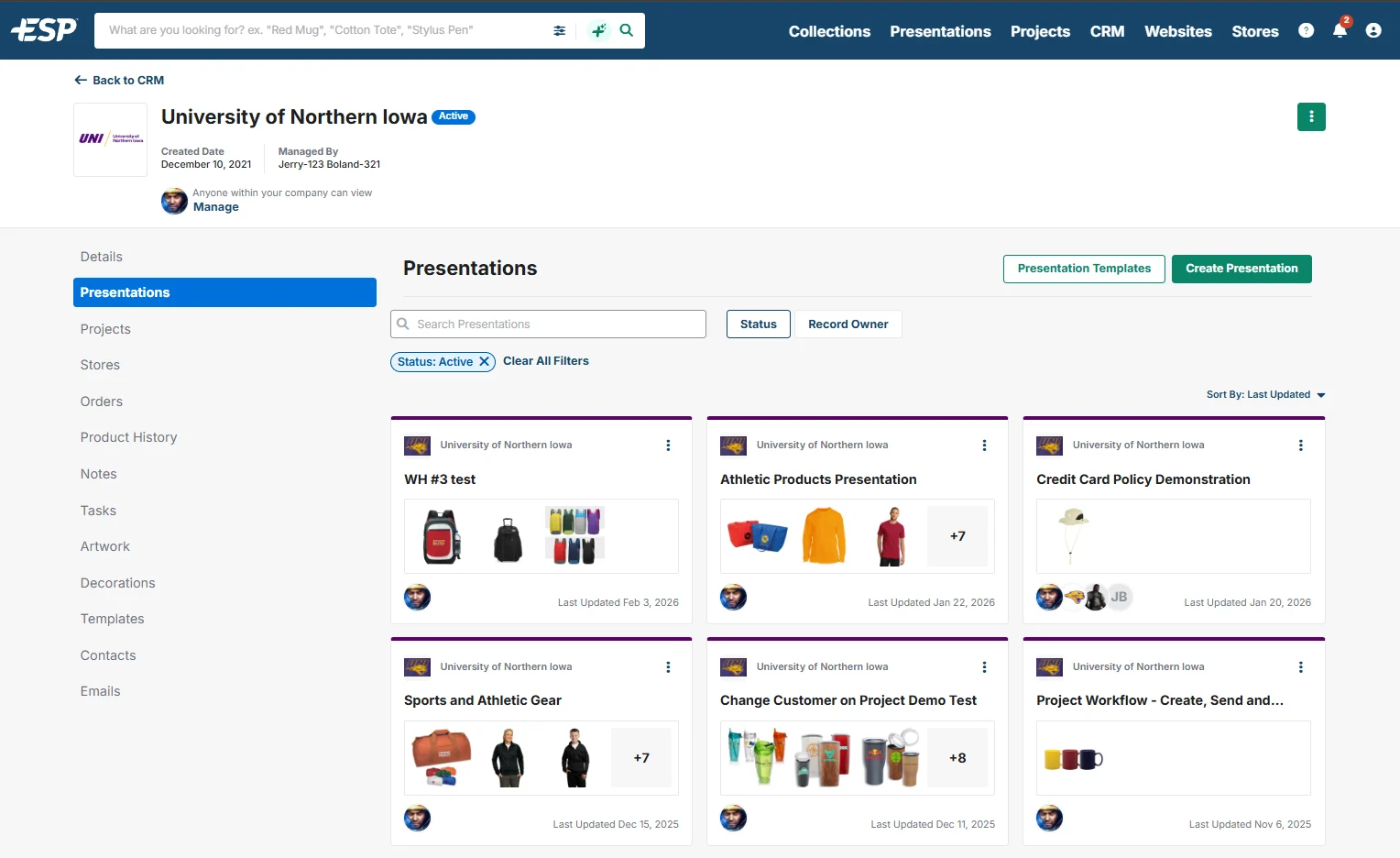Screen dimensions: 1400x858
Task: Click the Presentation Templates button
Action: 1084,269
